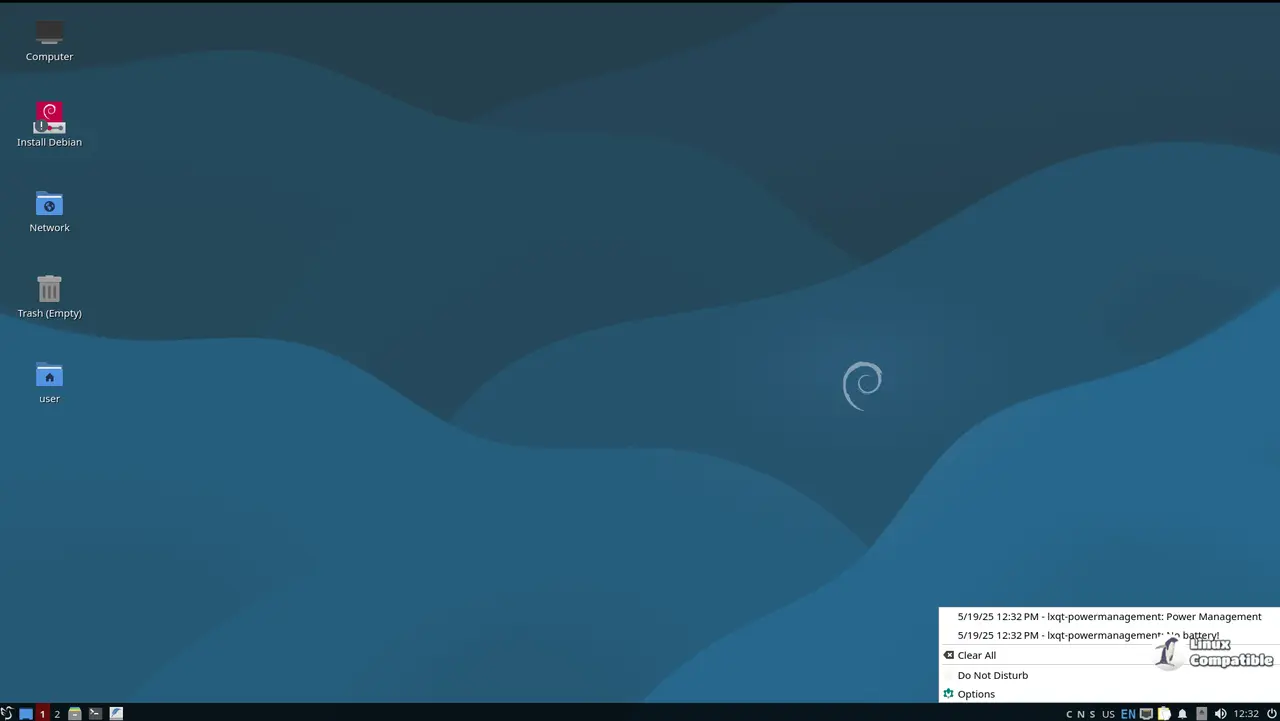Click the volume icon in the system tray

click(x=1221, y=713)
